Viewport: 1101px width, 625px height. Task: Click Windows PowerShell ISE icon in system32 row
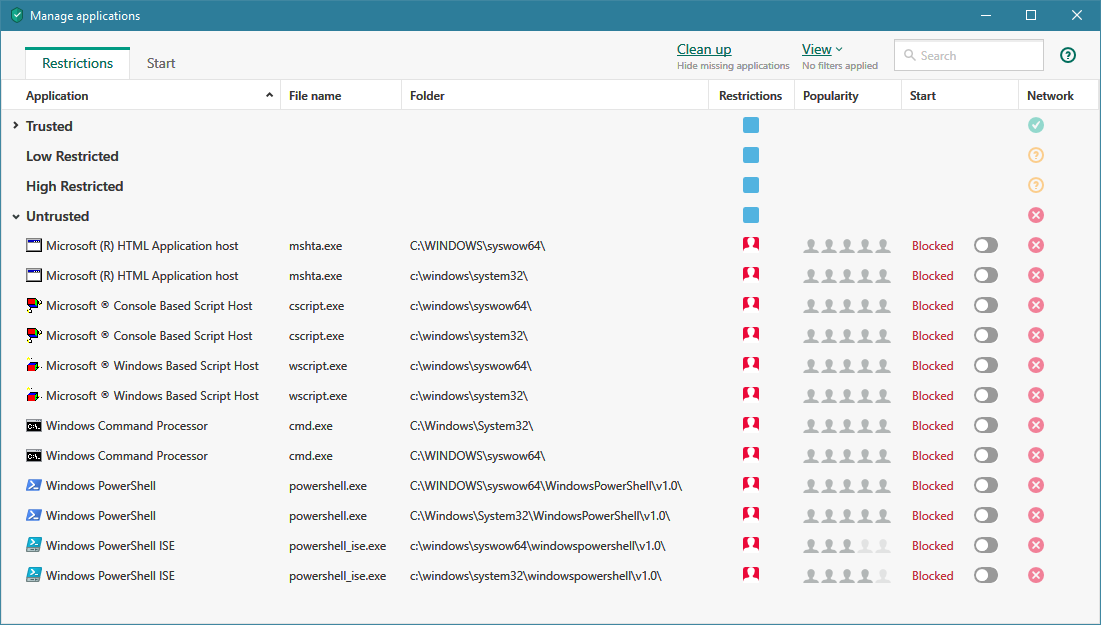click(x=34, y=575)
